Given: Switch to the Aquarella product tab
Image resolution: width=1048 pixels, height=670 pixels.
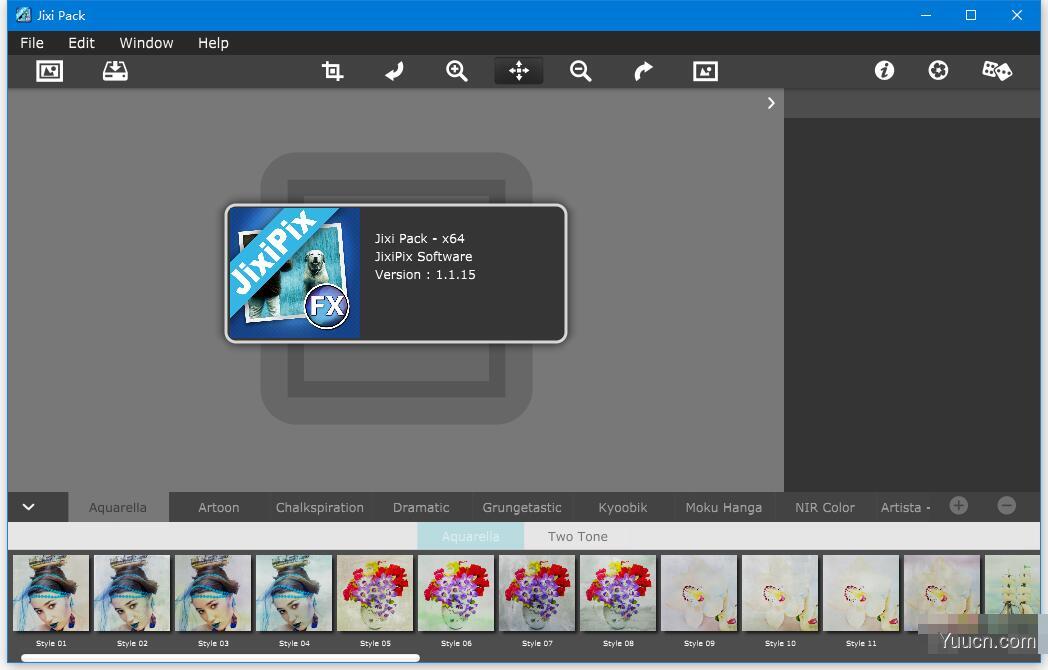Looking at the screenshot, I should [x=118, y=508].
